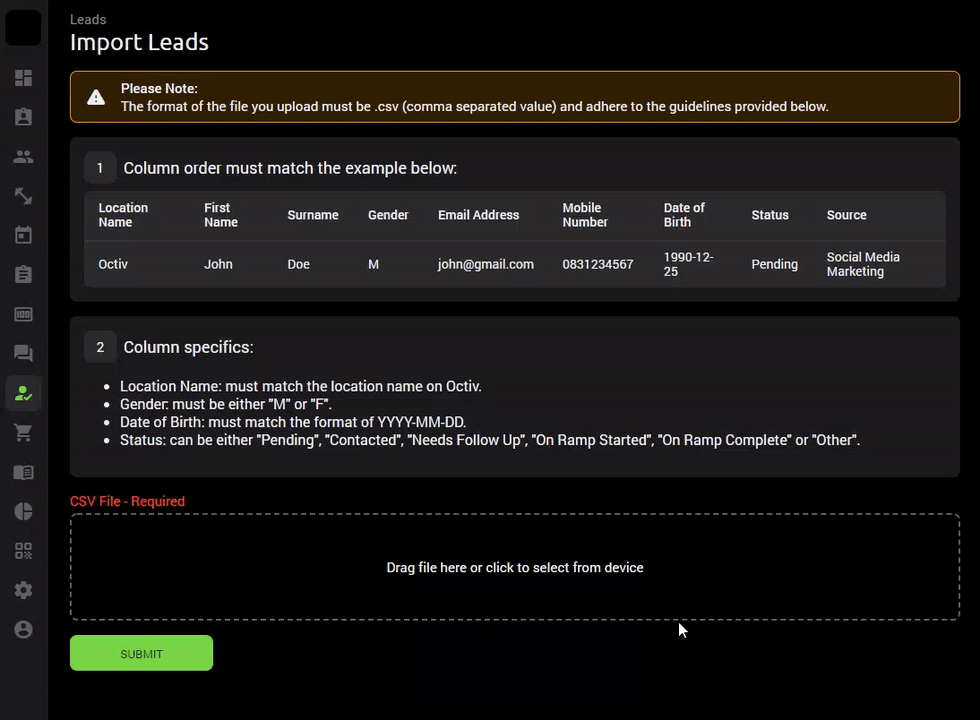Open the account profile icon in sidebar
This screenshot has width=980, height=720.
[23, 629]
